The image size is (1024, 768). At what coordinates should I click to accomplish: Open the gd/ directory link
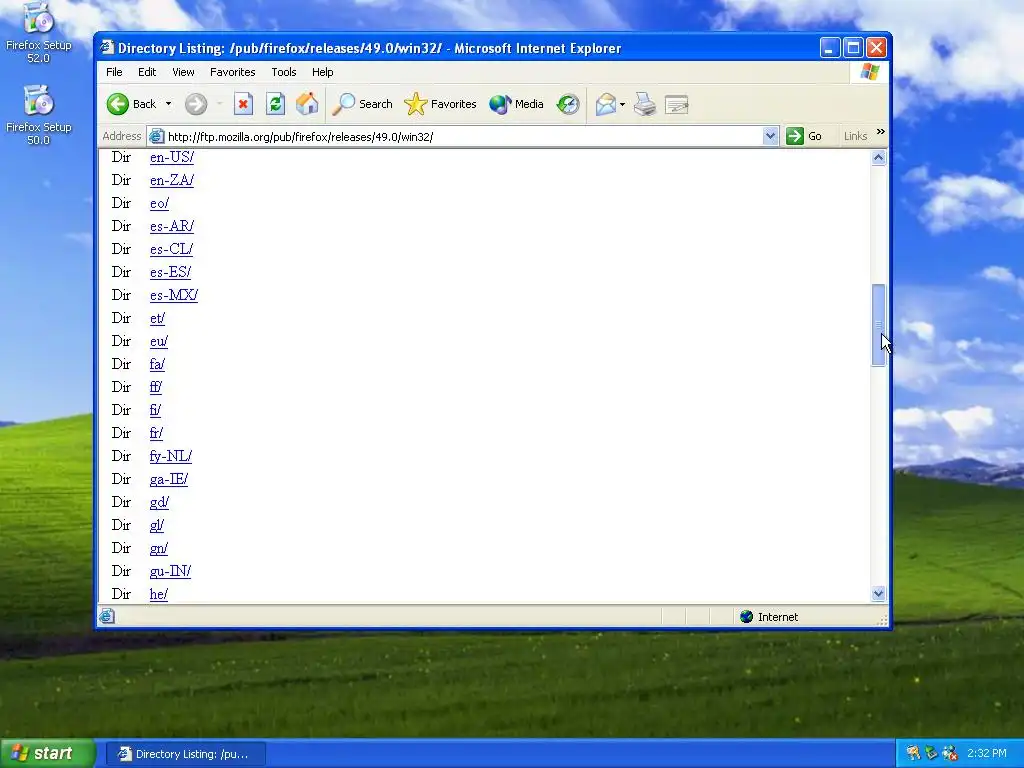tap(159, 502)
